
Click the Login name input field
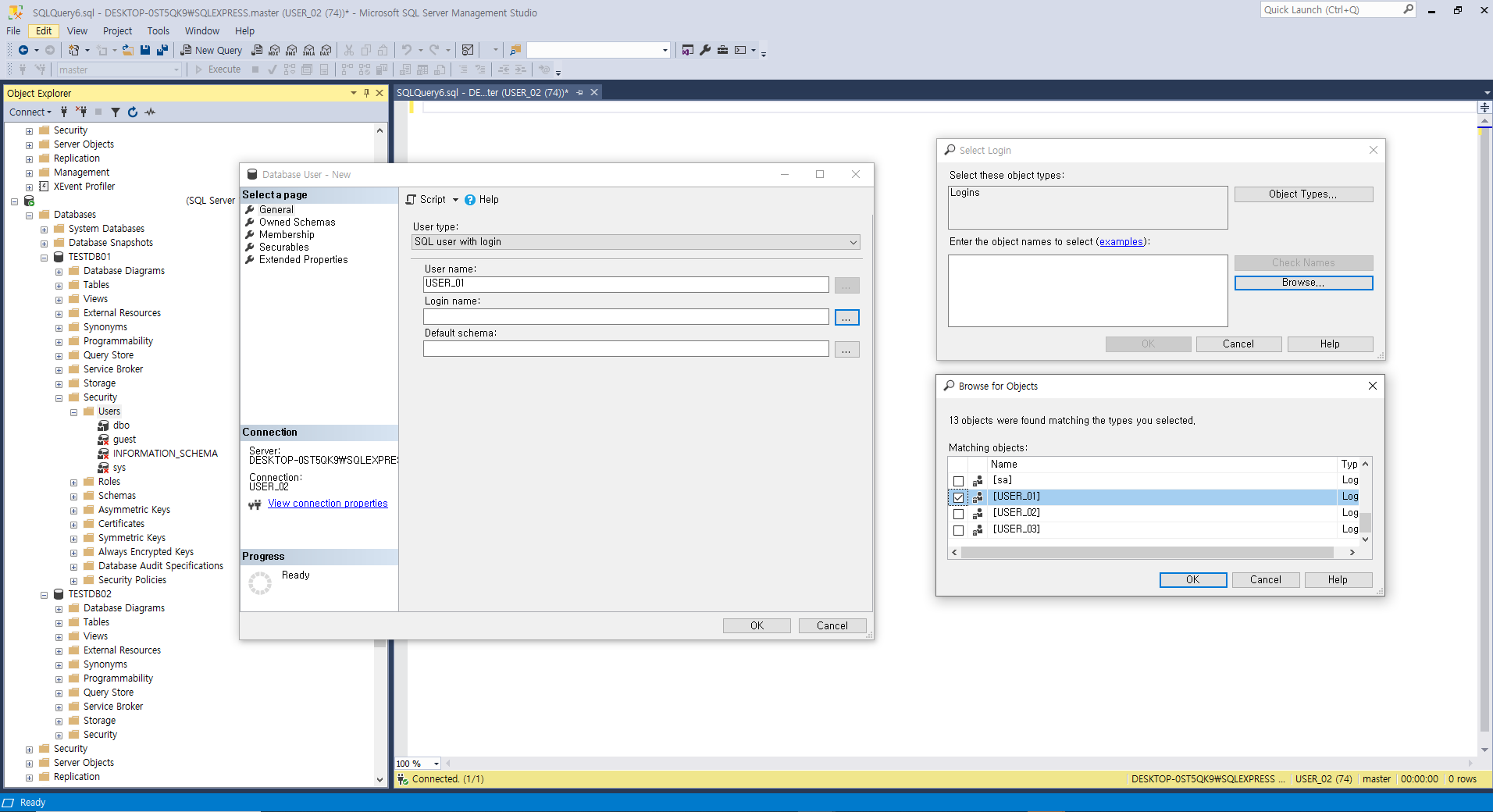pos(626,316)
